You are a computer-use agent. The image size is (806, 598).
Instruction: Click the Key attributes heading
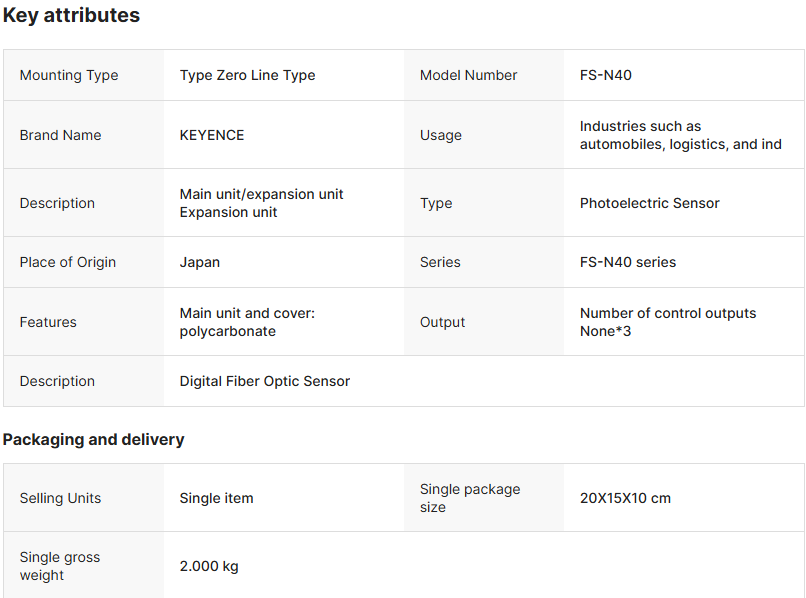pos(71,16)
